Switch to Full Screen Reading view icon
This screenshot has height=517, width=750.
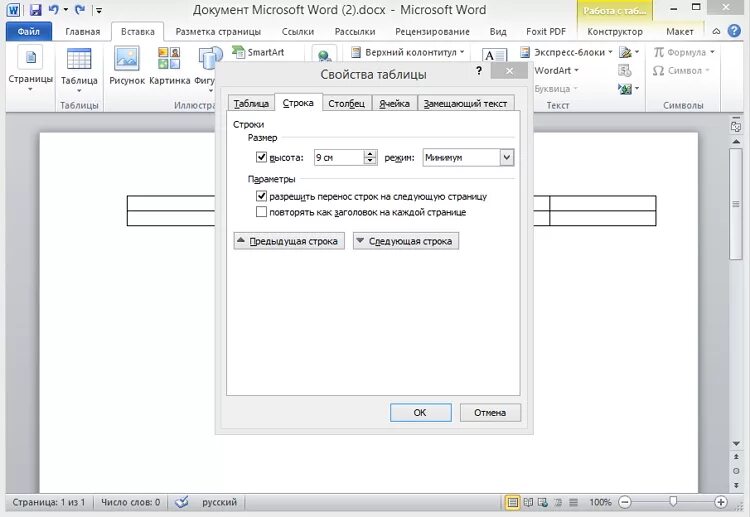pos(528,502)
